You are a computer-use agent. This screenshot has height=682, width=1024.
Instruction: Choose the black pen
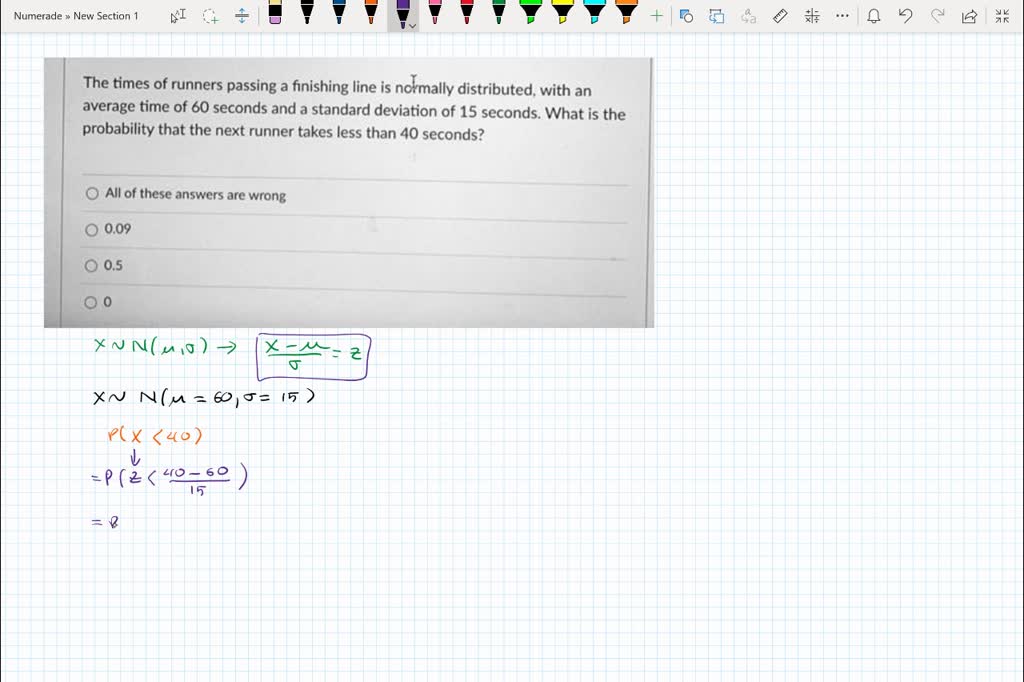307,14
